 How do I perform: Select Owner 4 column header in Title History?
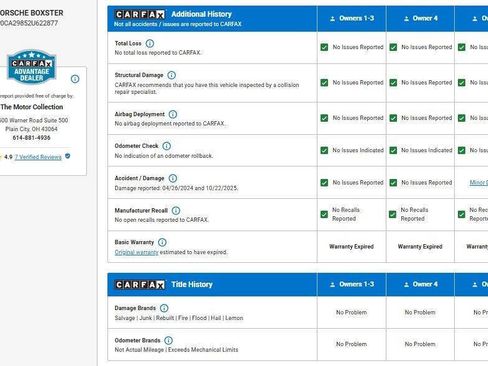pos(421,284)
